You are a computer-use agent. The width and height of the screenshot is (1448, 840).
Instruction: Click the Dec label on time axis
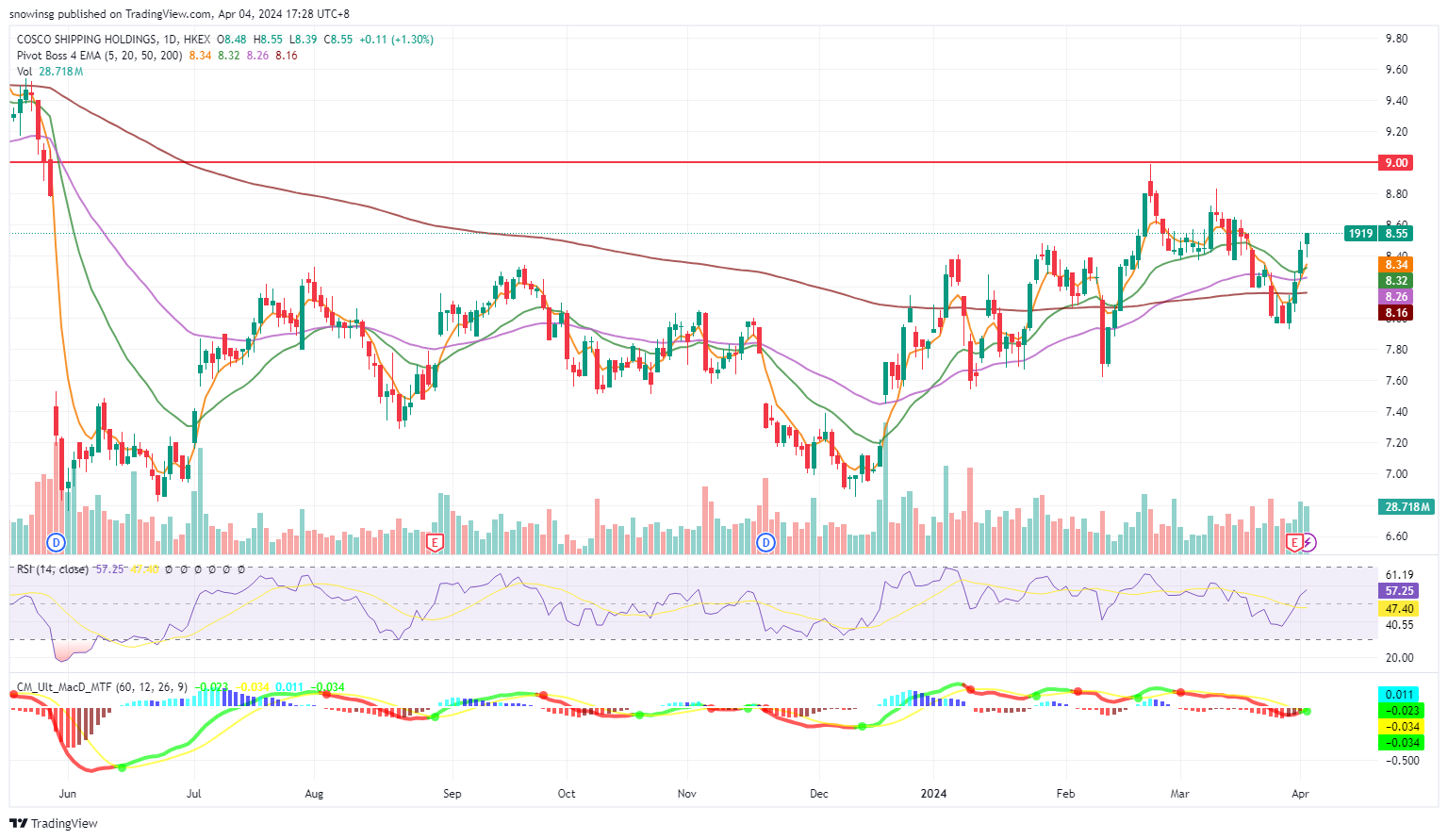pyautogui.click(x=819, y=794)
